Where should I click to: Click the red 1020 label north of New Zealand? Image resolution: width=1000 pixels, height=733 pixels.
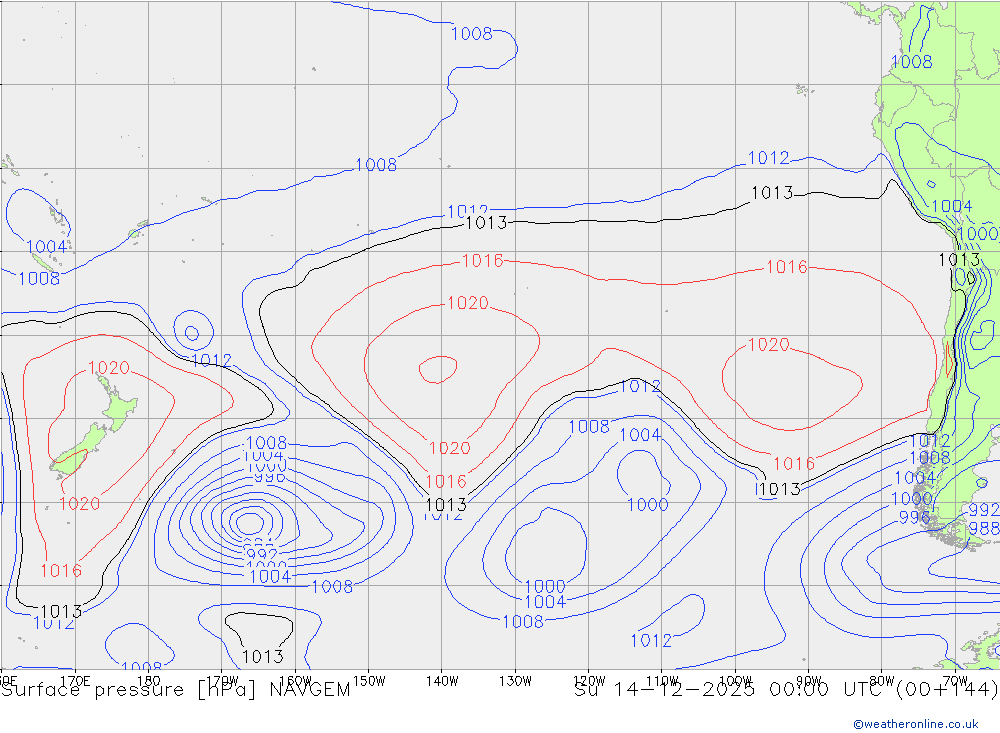[108, 367]
